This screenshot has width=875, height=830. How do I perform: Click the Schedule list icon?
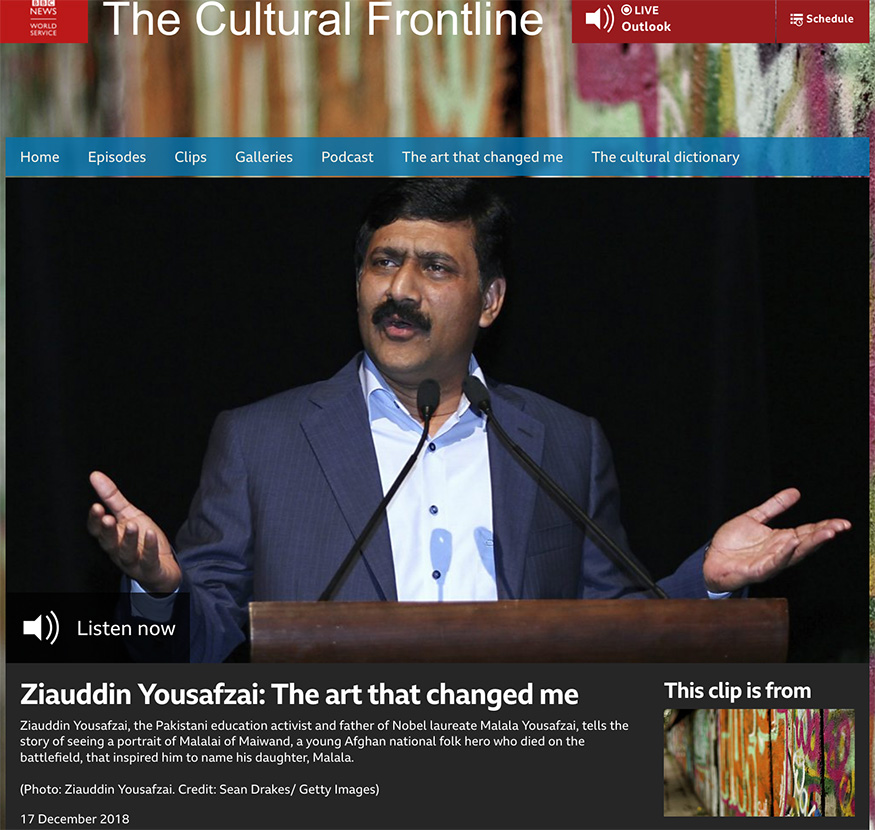796,20
